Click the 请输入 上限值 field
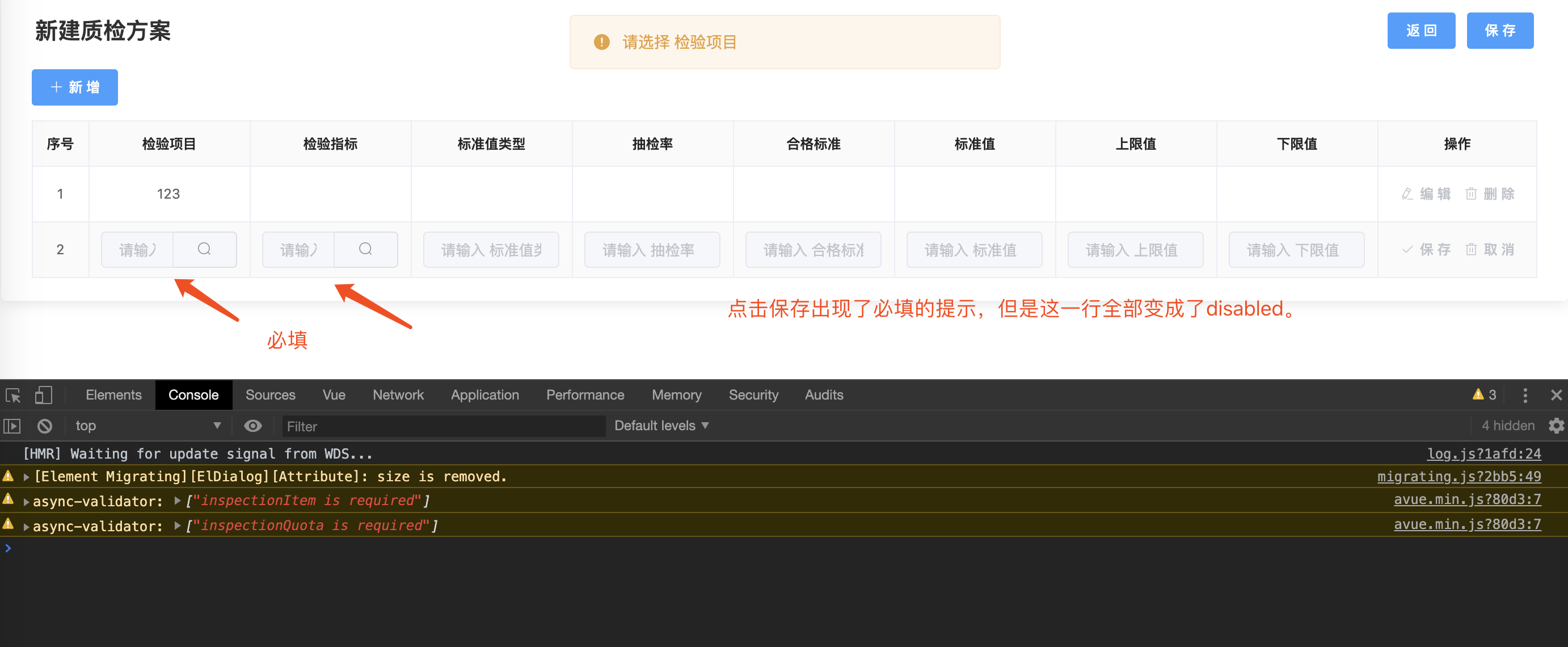Screen dimensions: 1568x647 [1135, 250]
